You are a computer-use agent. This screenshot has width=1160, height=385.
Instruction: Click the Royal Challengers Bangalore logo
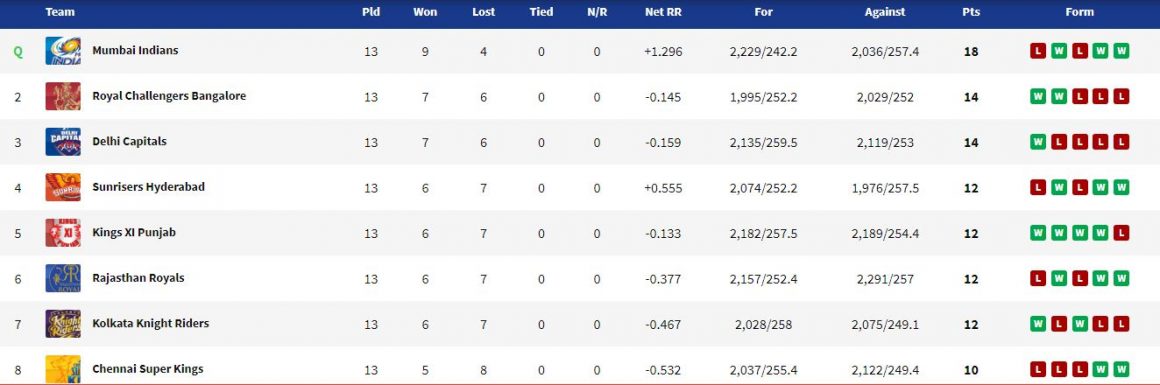63,96
